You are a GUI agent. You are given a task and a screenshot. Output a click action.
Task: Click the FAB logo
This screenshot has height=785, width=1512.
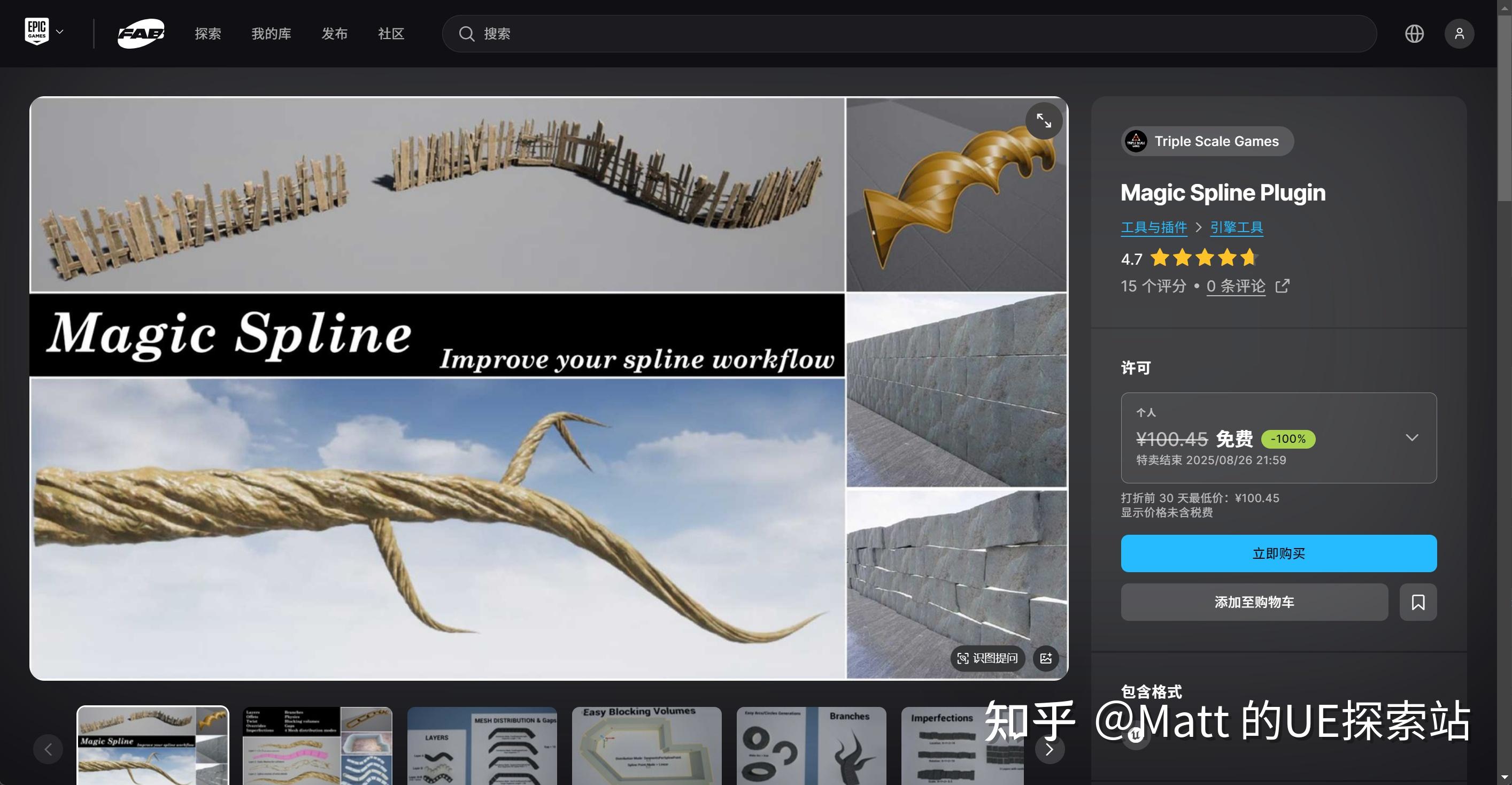click(x=140, y=34)
